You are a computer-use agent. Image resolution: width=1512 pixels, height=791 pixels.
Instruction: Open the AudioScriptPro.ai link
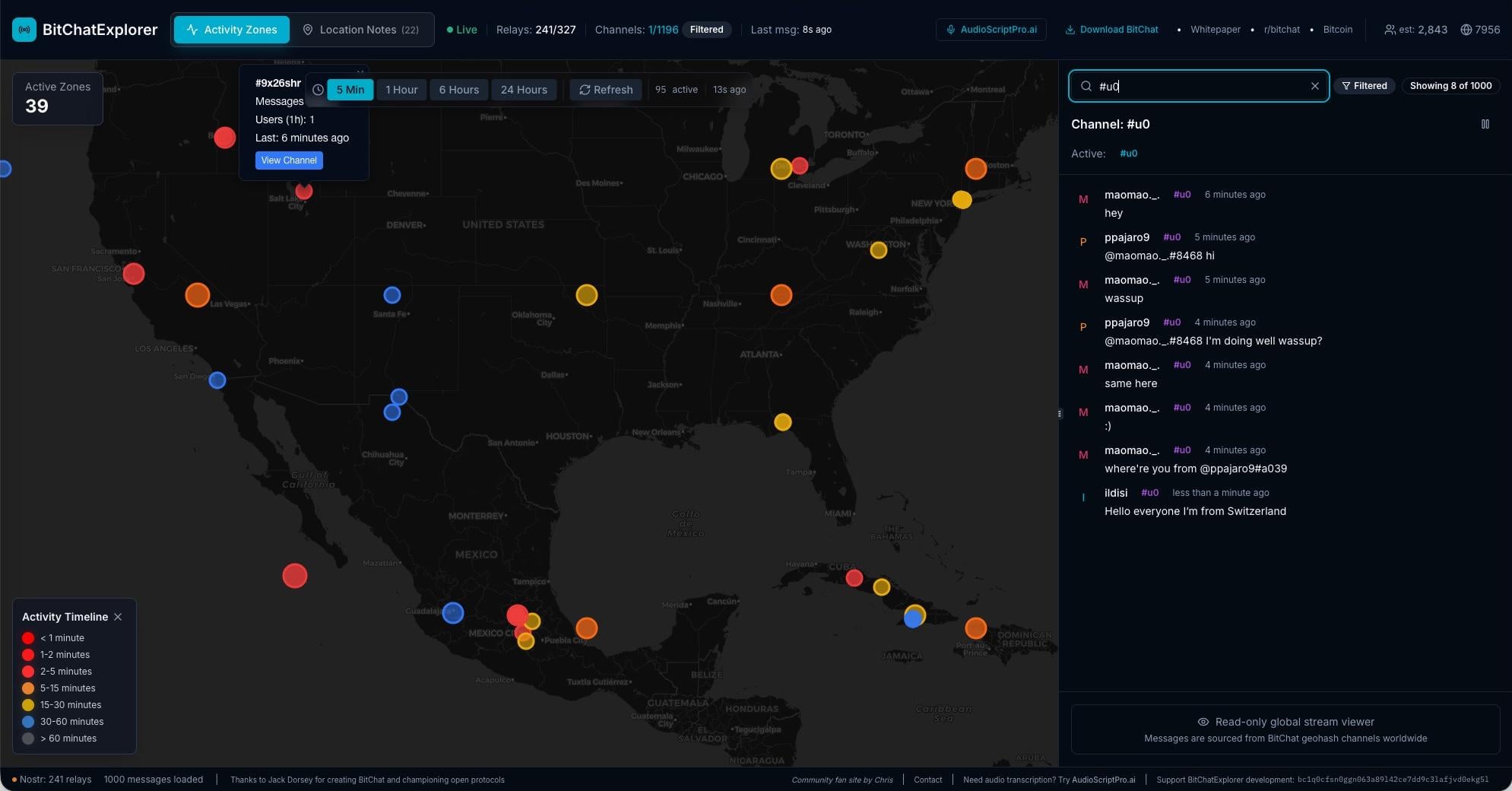tap(991, 30)
